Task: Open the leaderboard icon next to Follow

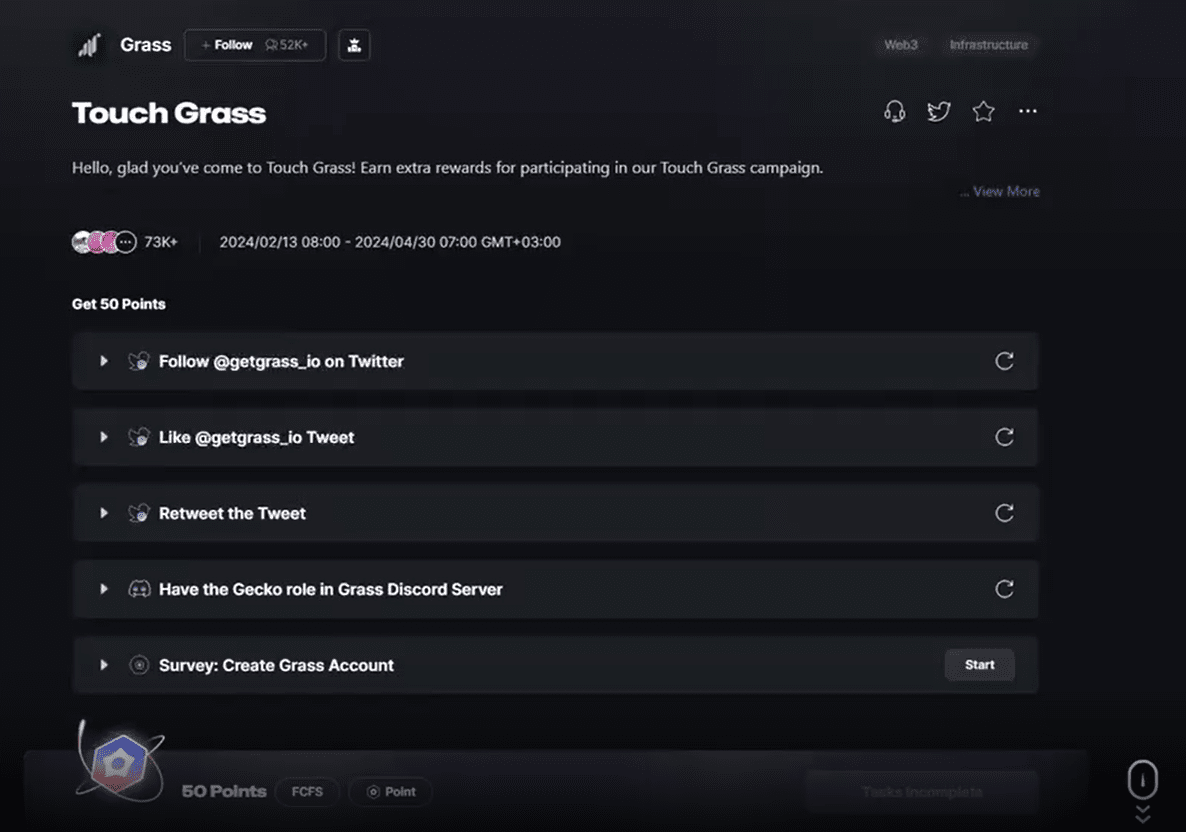Action: pyautogui.click(x=354, y=45)
